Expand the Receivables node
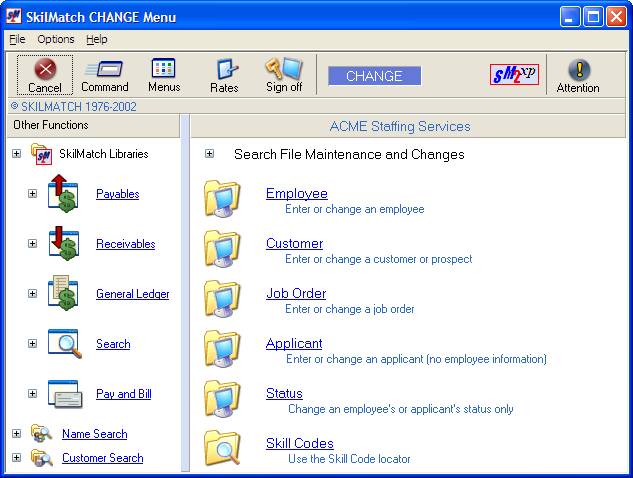This screenshot has width=633, height=478. pyautogui.click(x=32, y=243)
